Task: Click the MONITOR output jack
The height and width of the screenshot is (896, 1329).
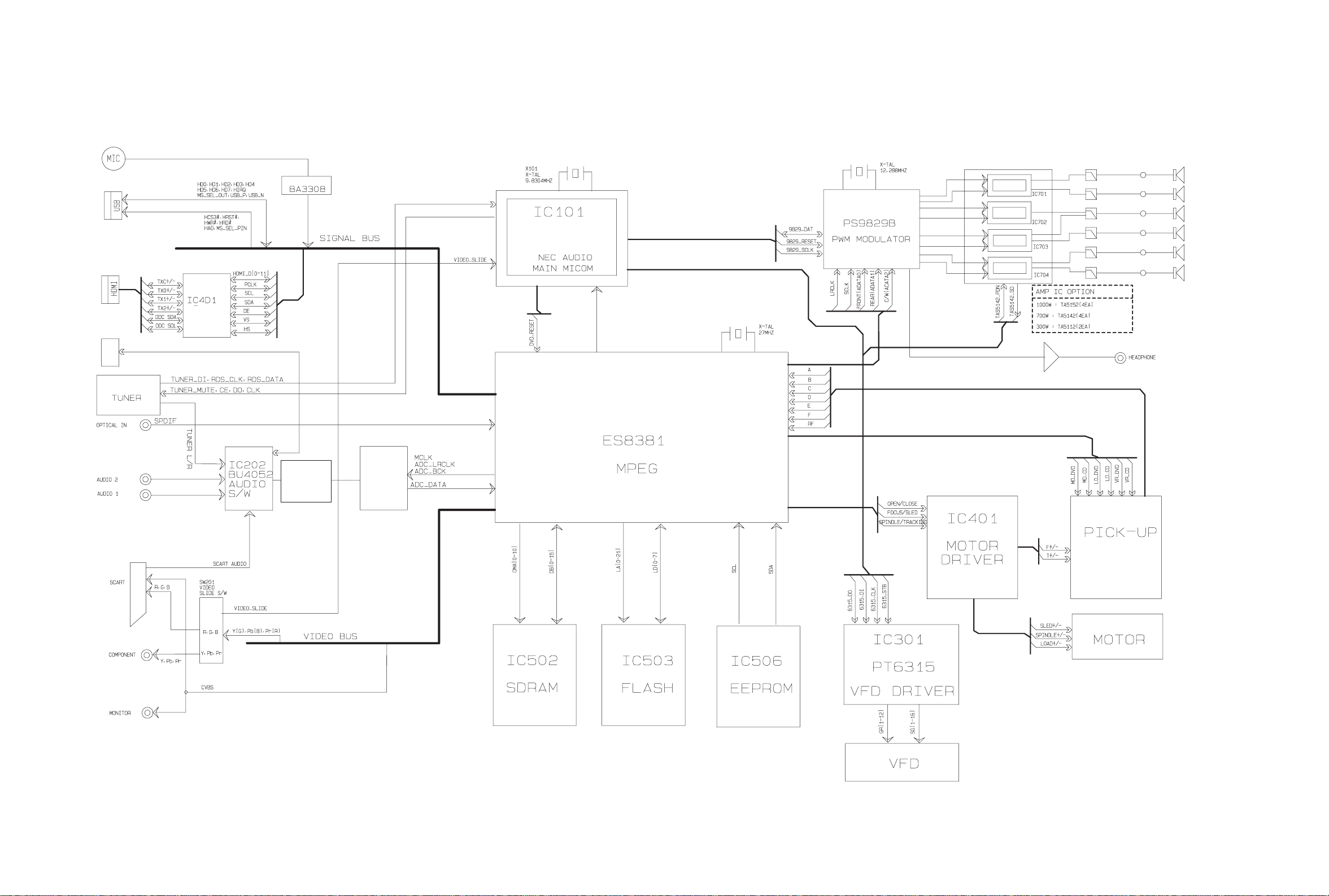Action: click(147, 713)
